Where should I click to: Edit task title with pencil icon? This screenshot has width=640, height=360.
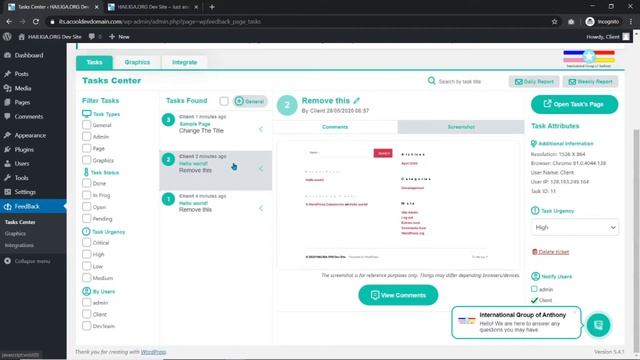(x=357, y=100)
